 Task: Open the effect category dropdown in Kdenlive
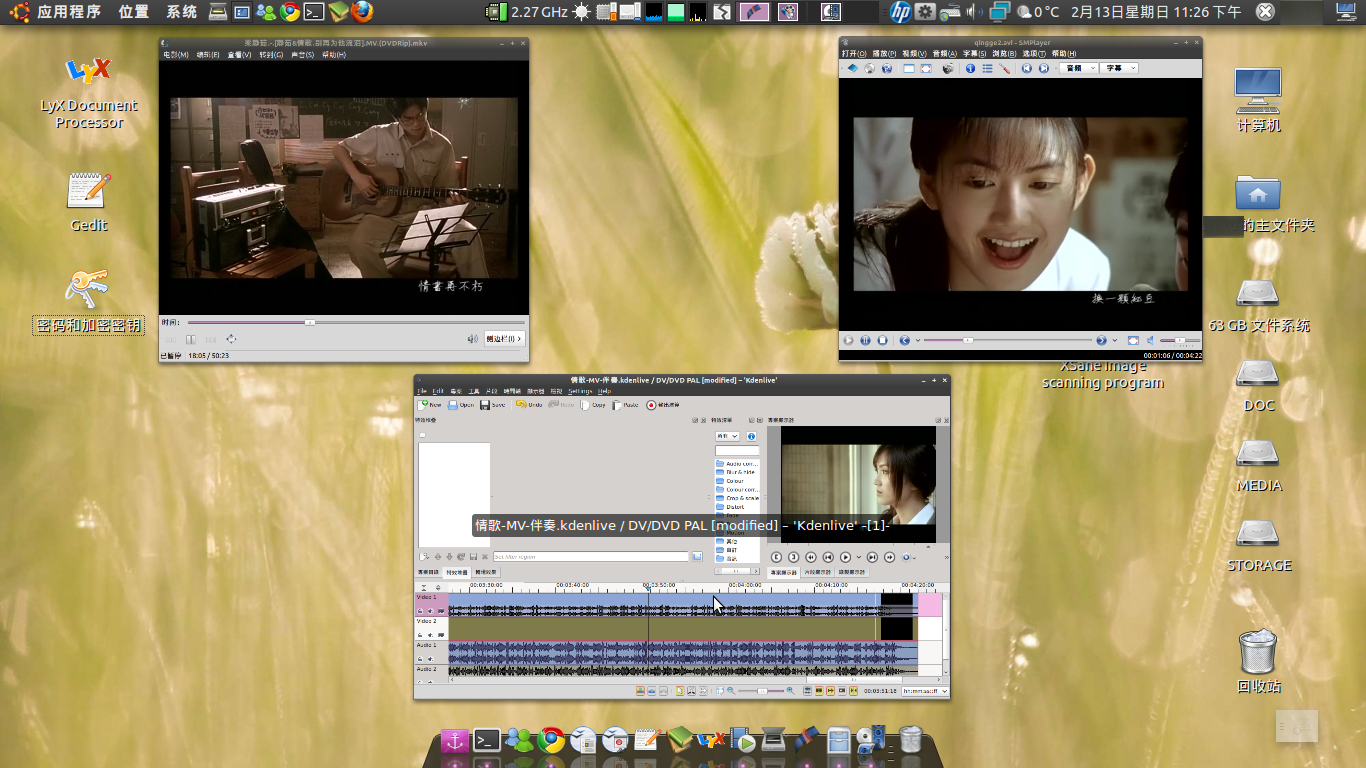coord(727,436)
